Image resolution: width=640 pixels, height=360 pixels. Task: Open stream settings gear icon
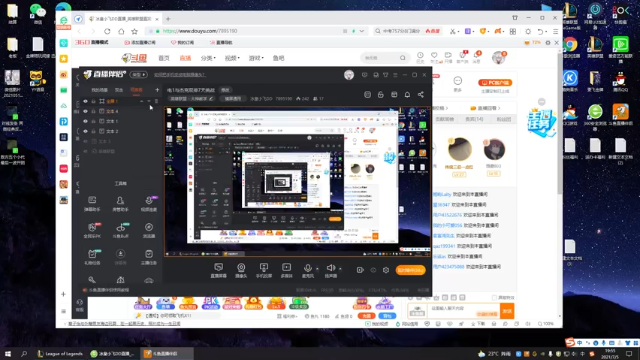click(386, 270)
